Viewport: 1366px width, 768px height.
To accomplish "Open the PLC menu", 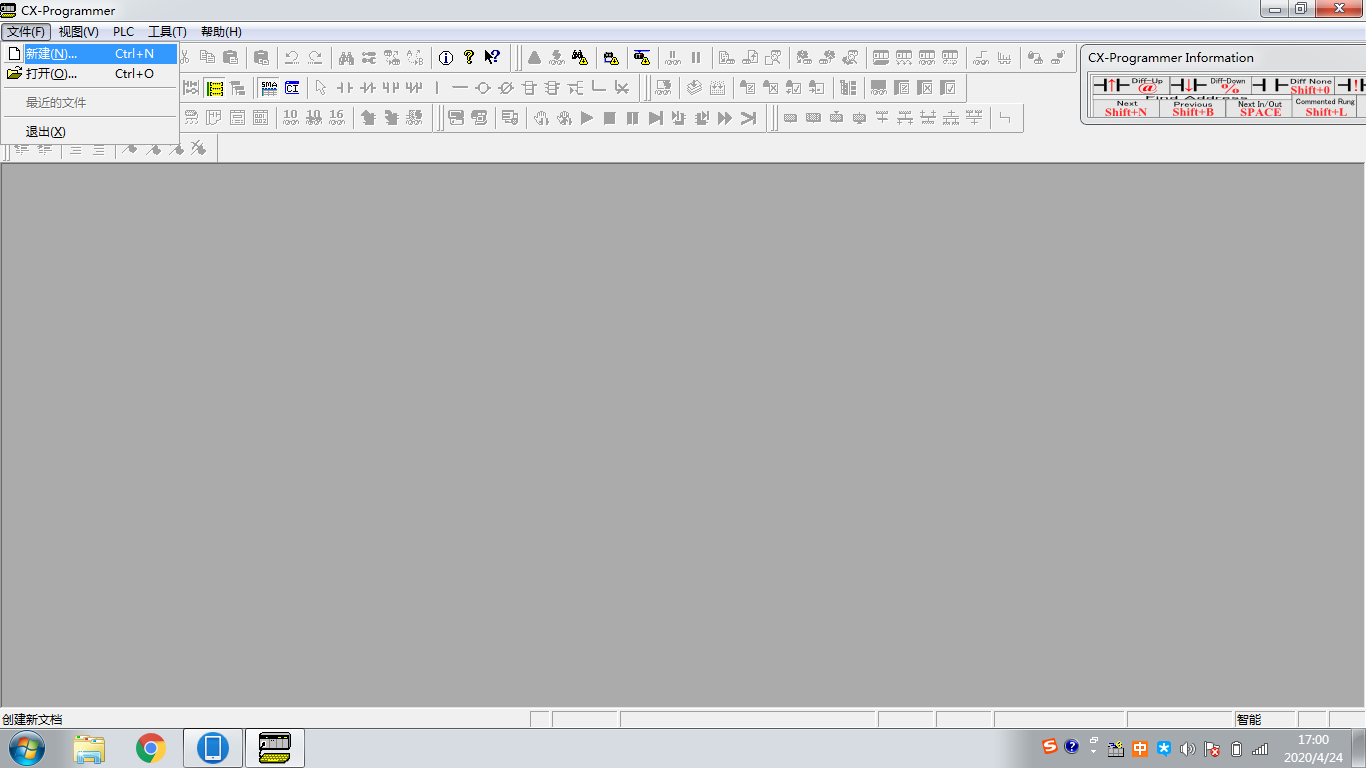I will [x=123, y=32].
